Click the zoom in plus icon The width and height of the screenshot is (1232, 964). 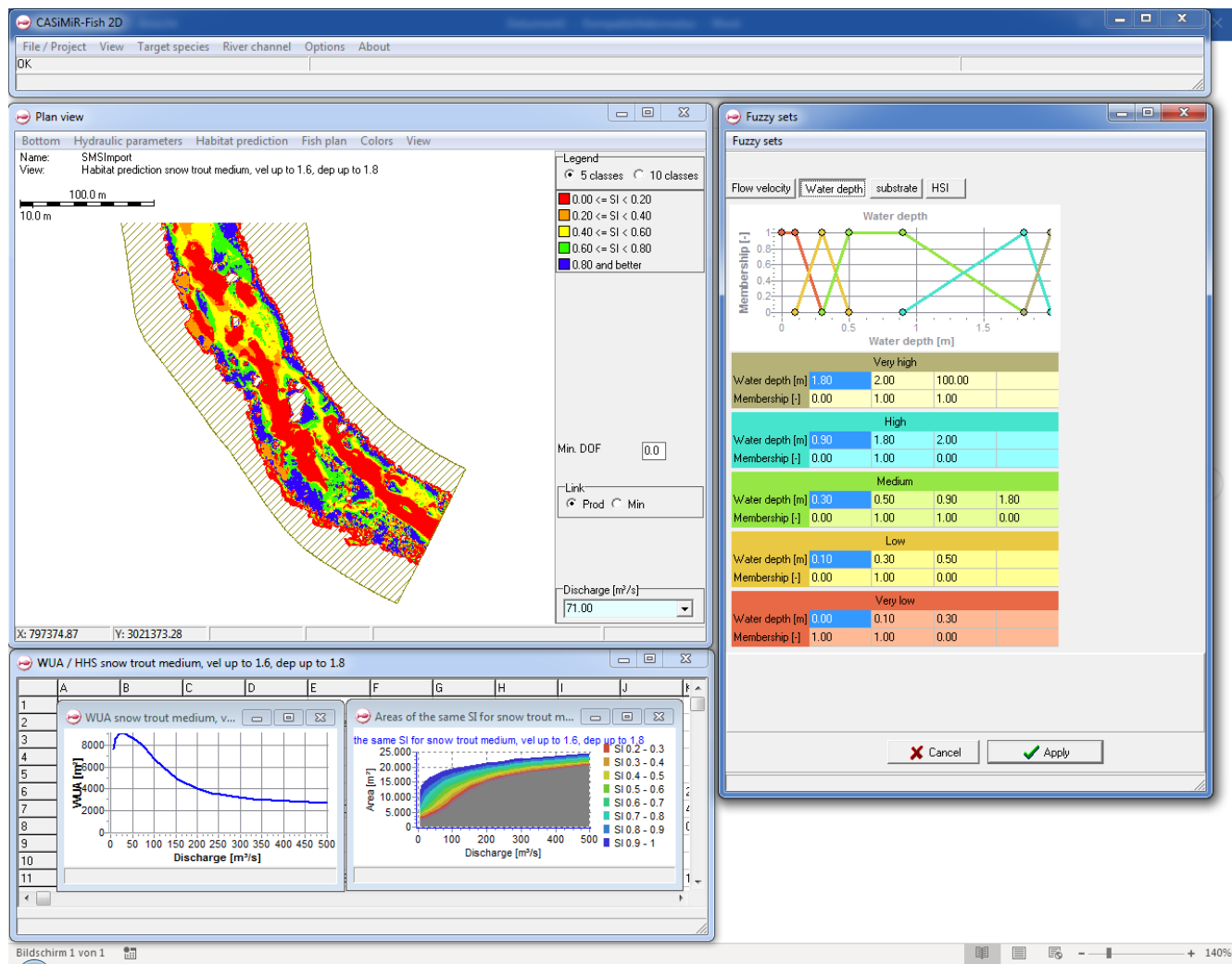pos(1191,953)
